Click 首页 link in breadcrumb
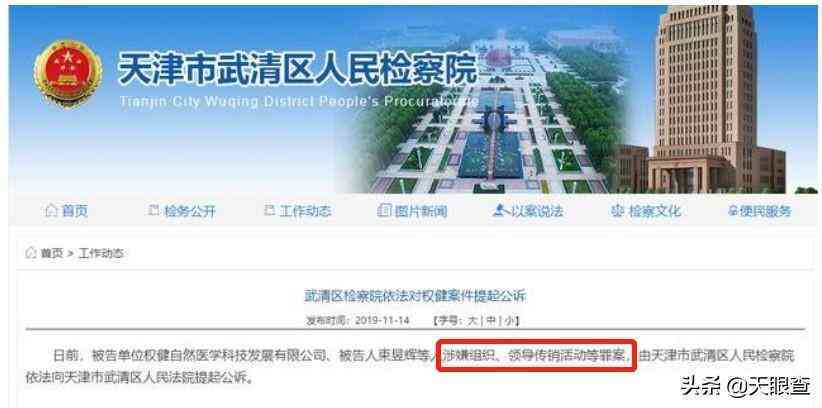Viewport: 822px width, 408px height. [x=52, y=253]
